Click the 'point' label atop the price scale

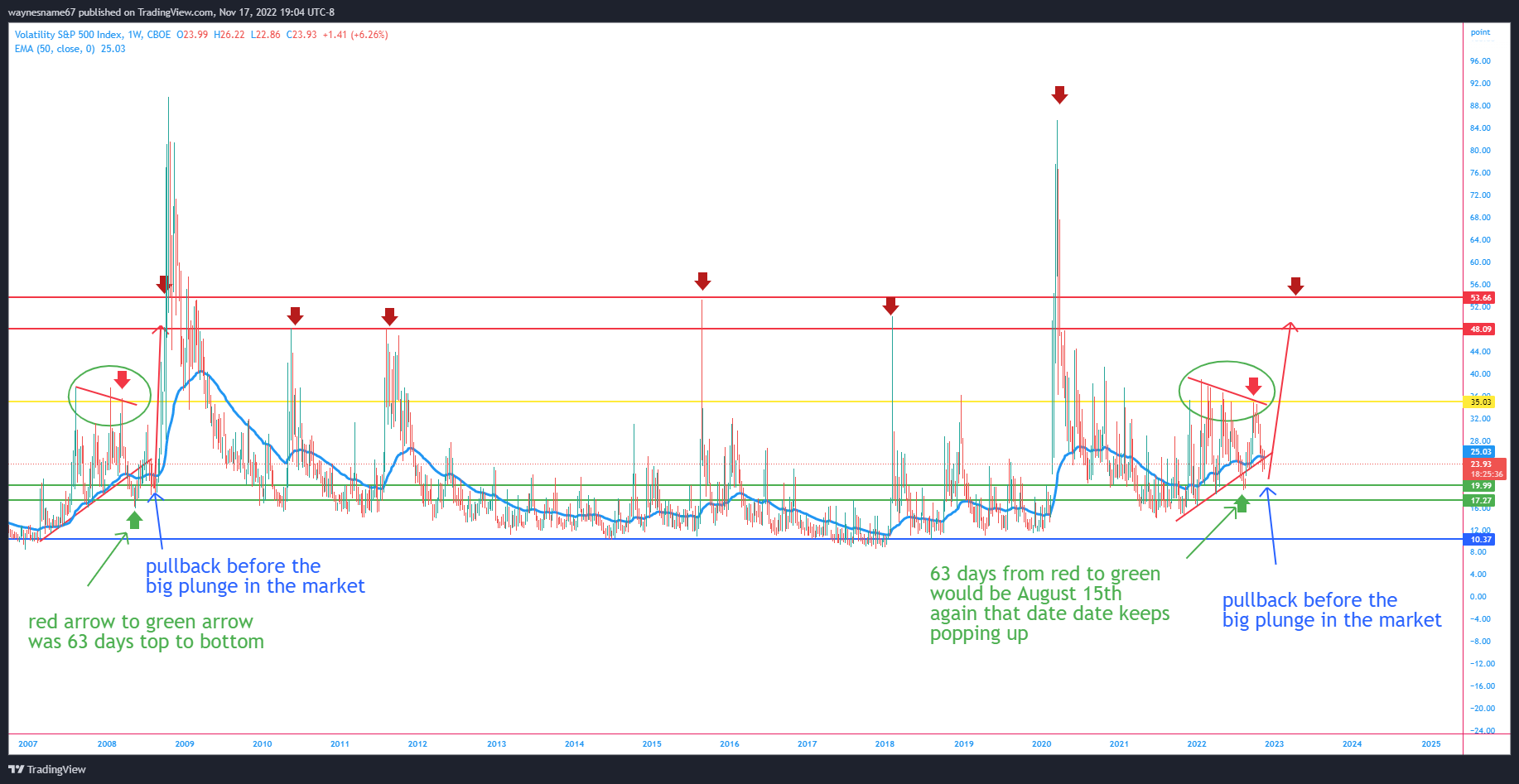1480,32
